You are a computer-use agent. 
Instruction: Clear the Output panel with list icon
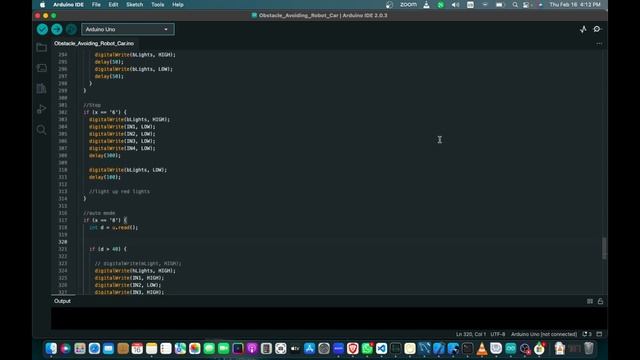point(590,301)
